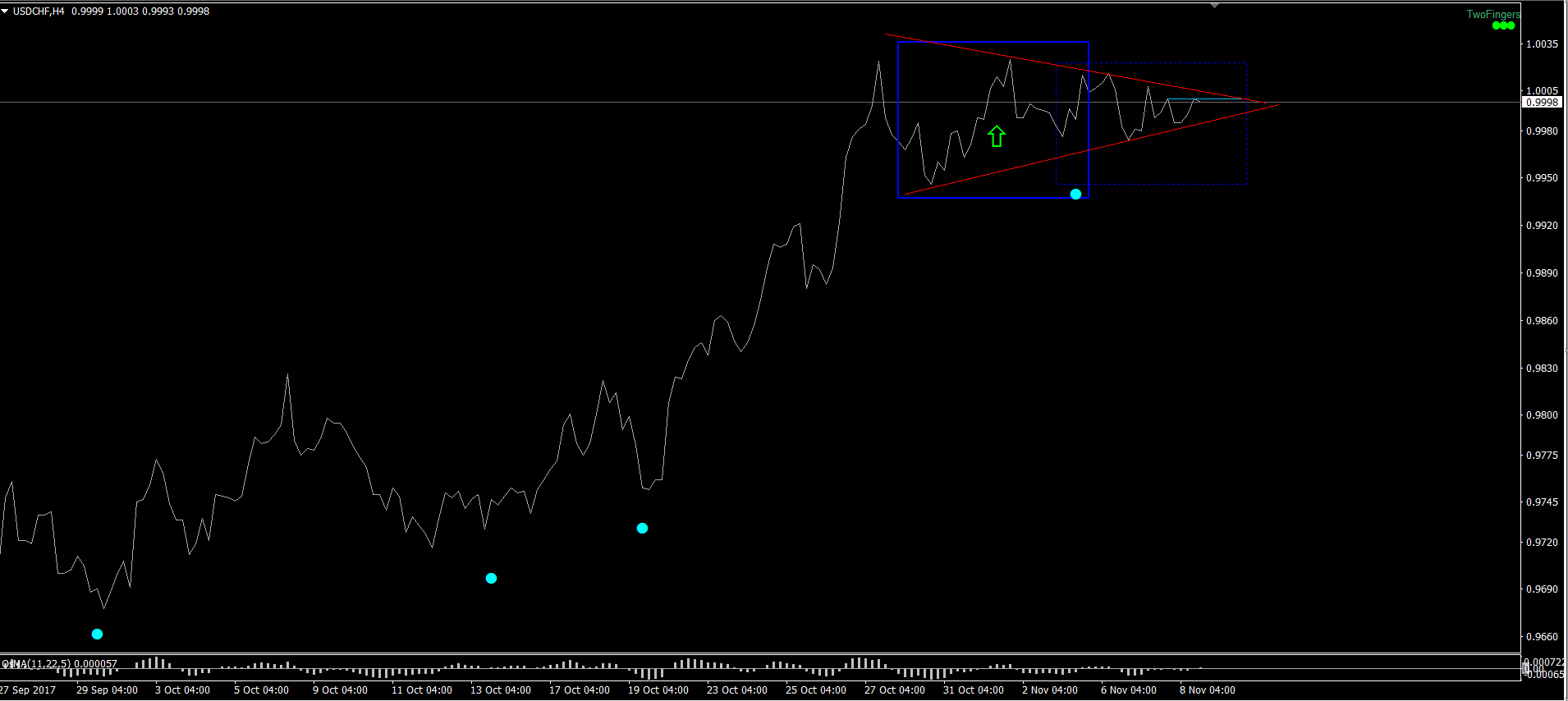This screenshot has width=1568, height=701.
Task: Click the USDCHF,H4 symbol title
Action: (39, 11)
